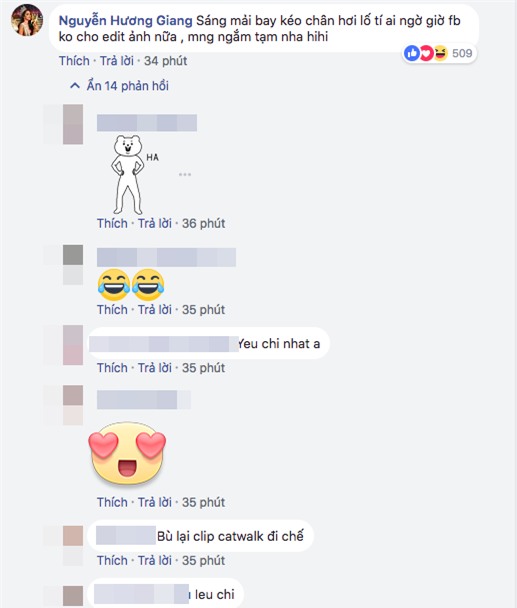This screenshot has height=608, width=517.
Task: Click Trả lời under the heart-eyes sticker
Action: [155, 502]
